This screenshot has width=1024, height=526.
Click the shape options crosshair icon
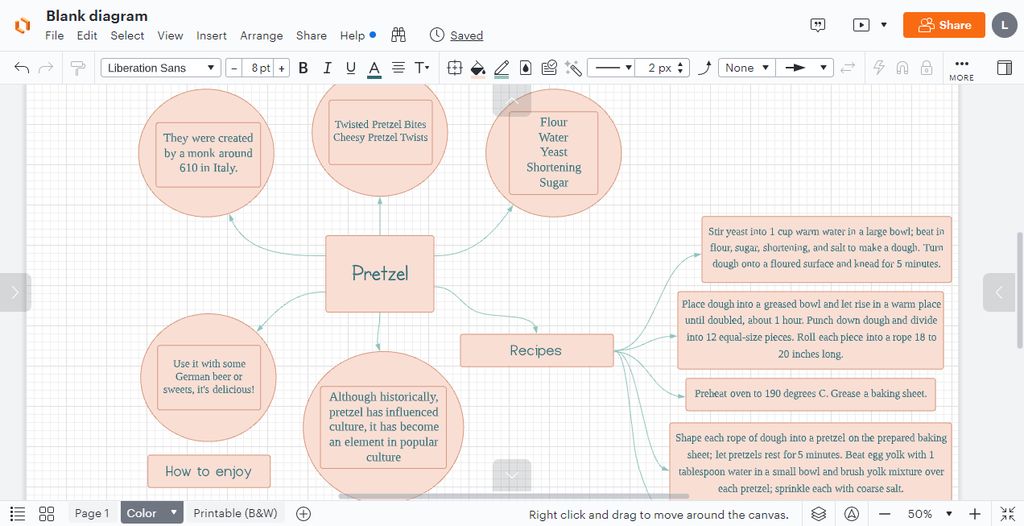455,68
